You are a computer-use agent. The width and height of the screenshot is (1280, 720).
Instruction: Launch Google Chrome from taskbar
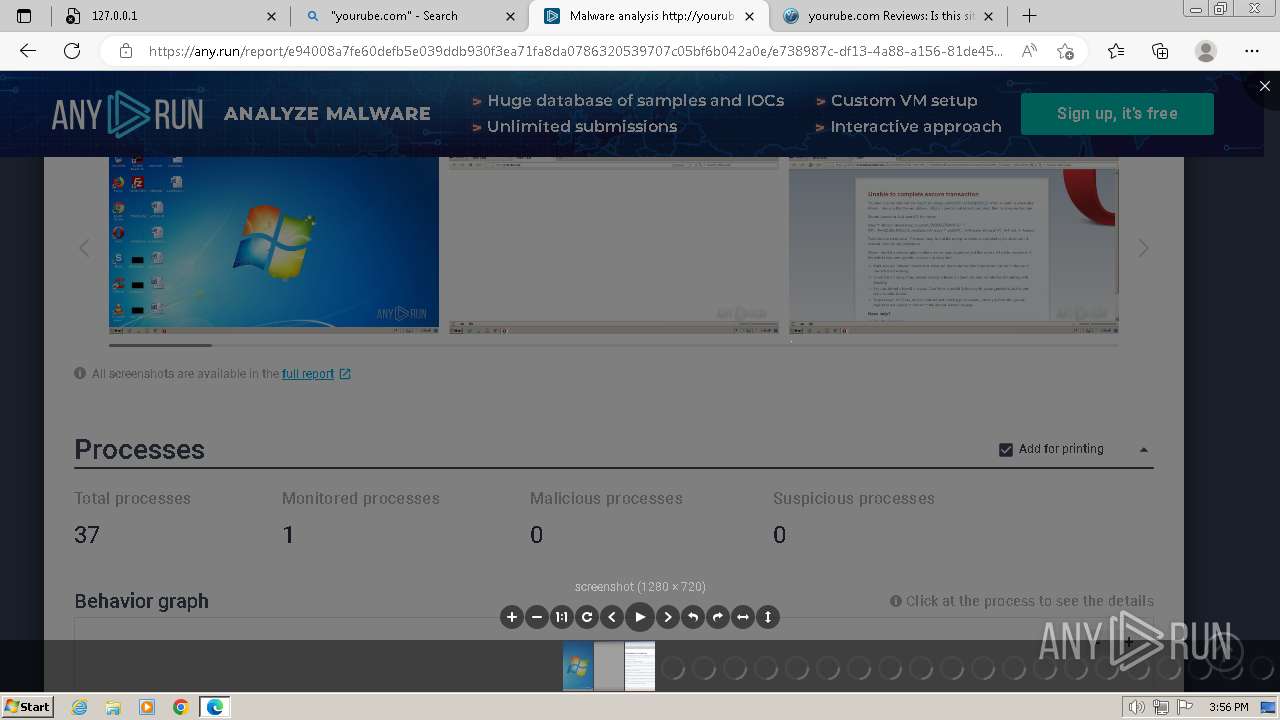(x=181, y=707)
